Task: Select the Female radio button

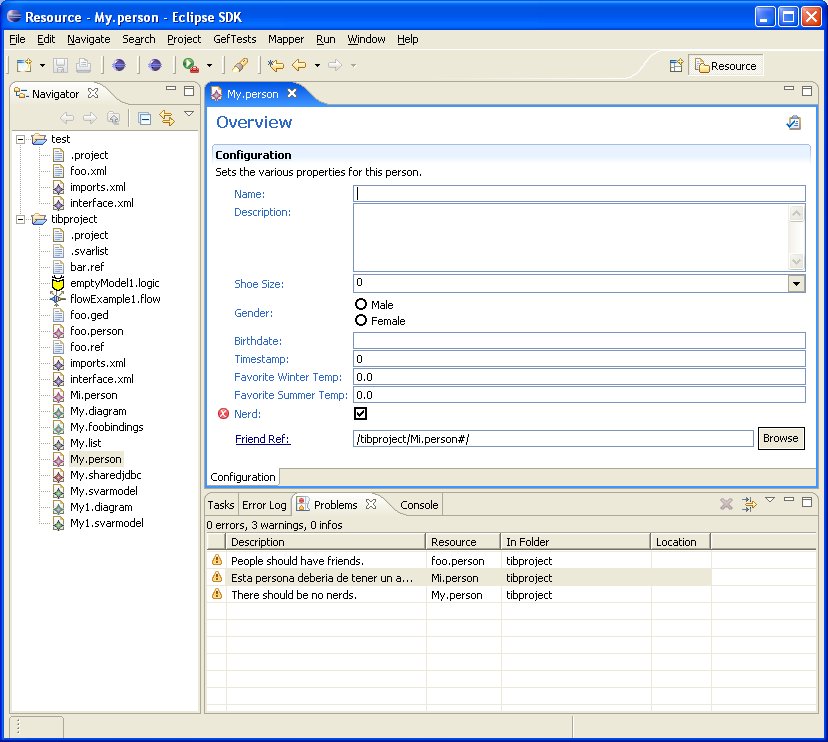Action: point(361,320)
